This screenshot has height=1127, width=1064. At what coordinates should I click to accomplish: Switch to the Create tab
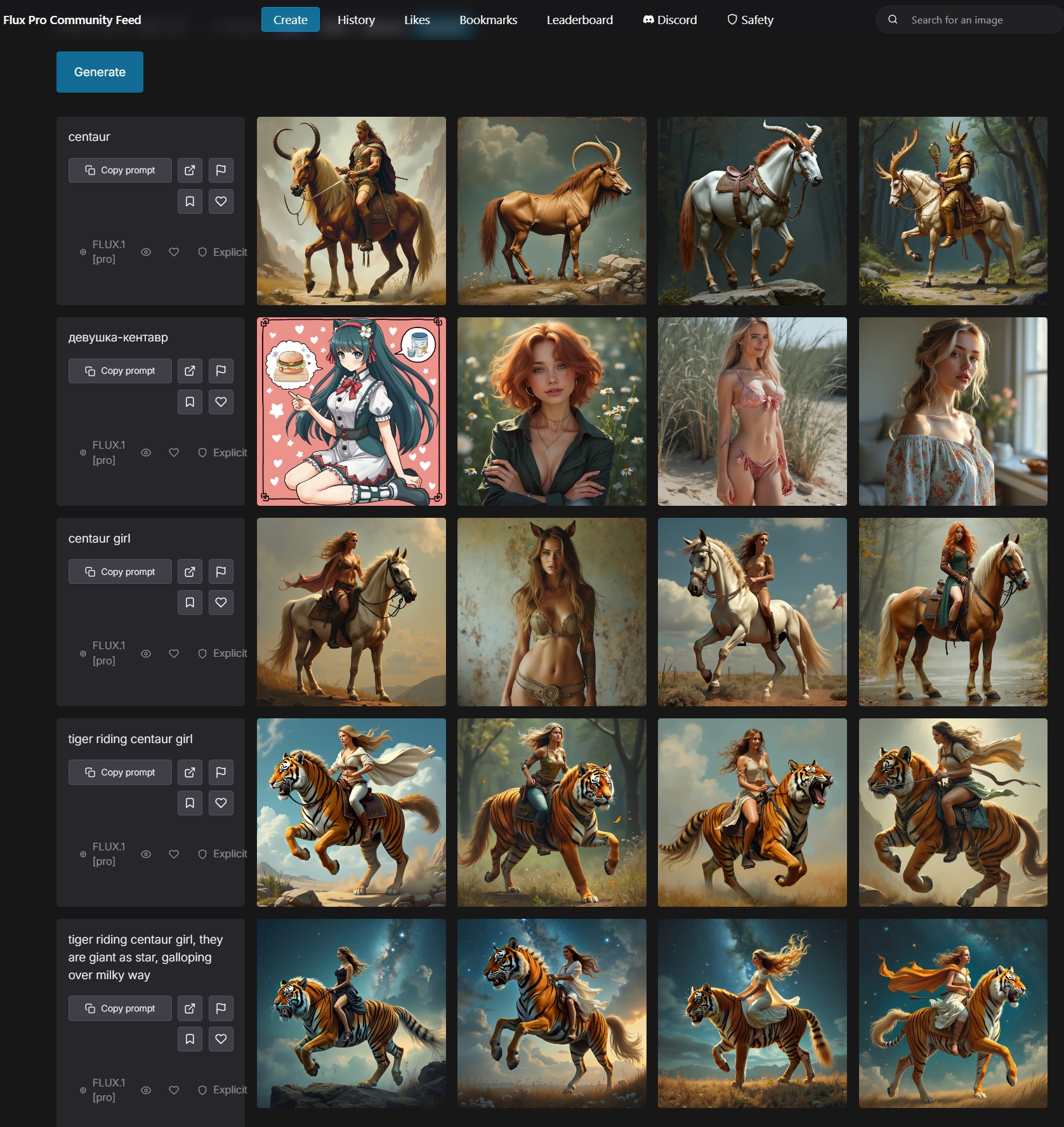291,20
